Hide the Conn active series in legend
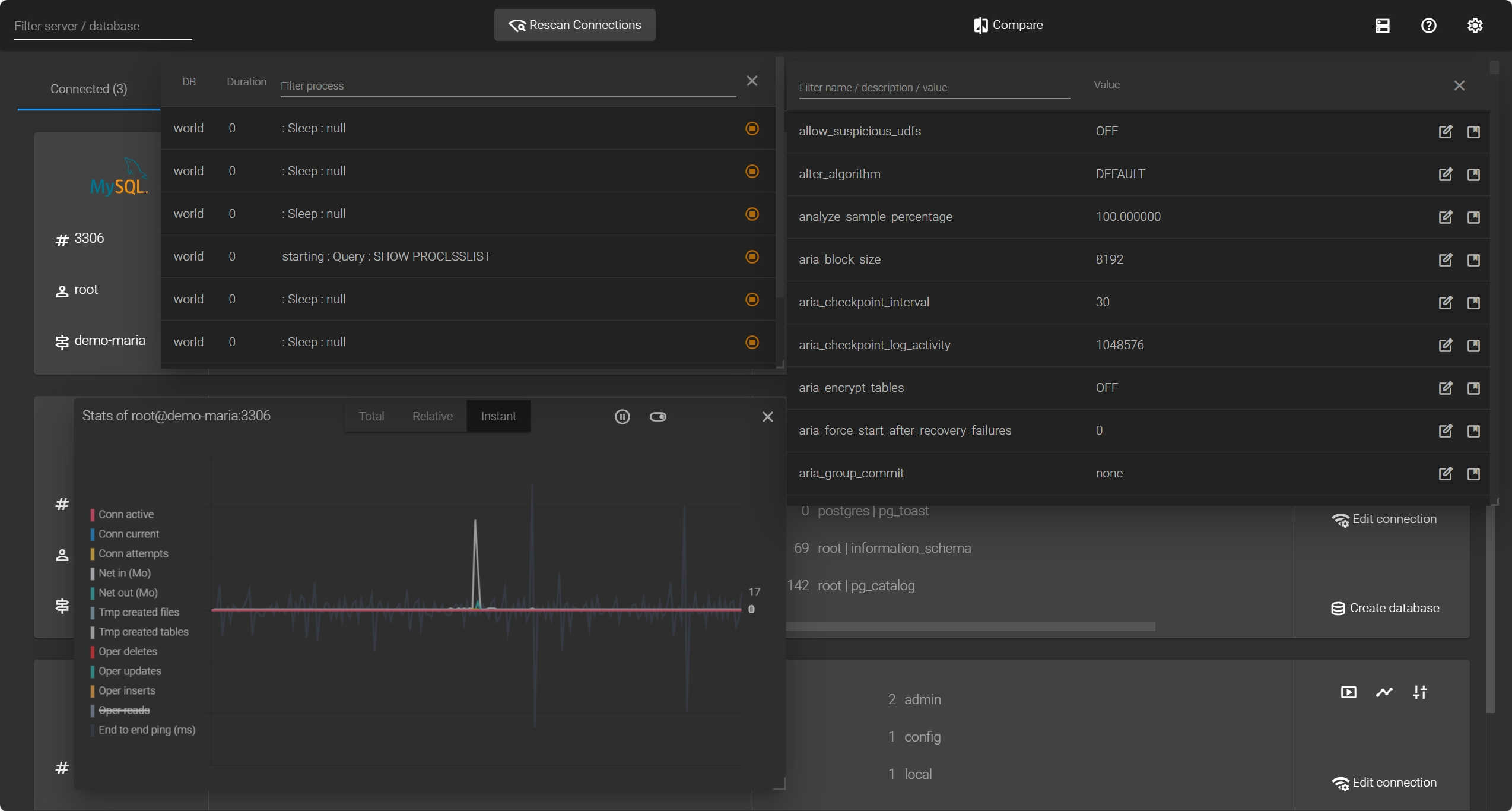 [126, 514]
